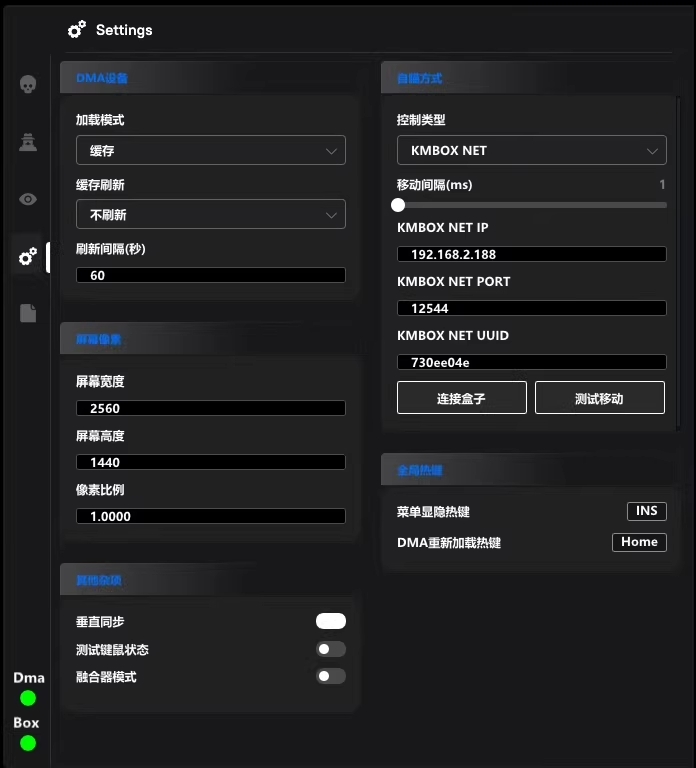Turn on the 融合器模式 switch

pyautogui.click(x=330, y=676)
